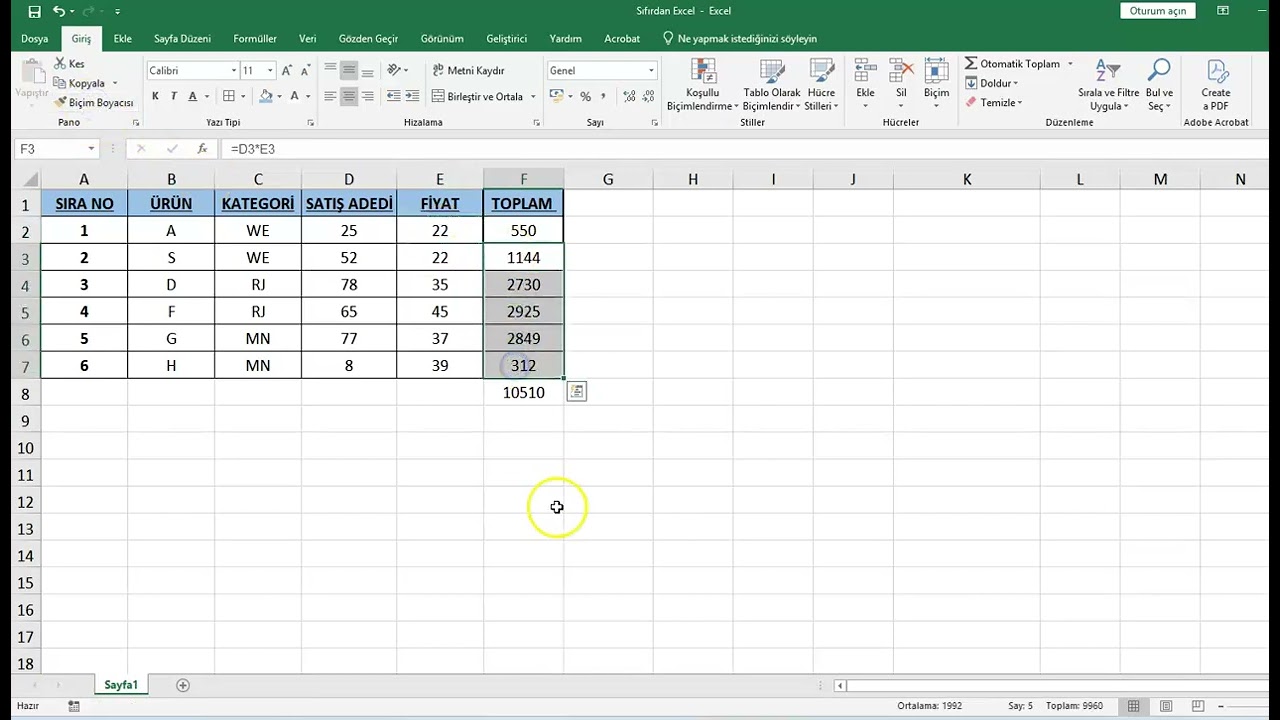Image resolution: width=1280 pixels, height=720 pixels.
Task: Increase the indent
Action: point(412,96)
